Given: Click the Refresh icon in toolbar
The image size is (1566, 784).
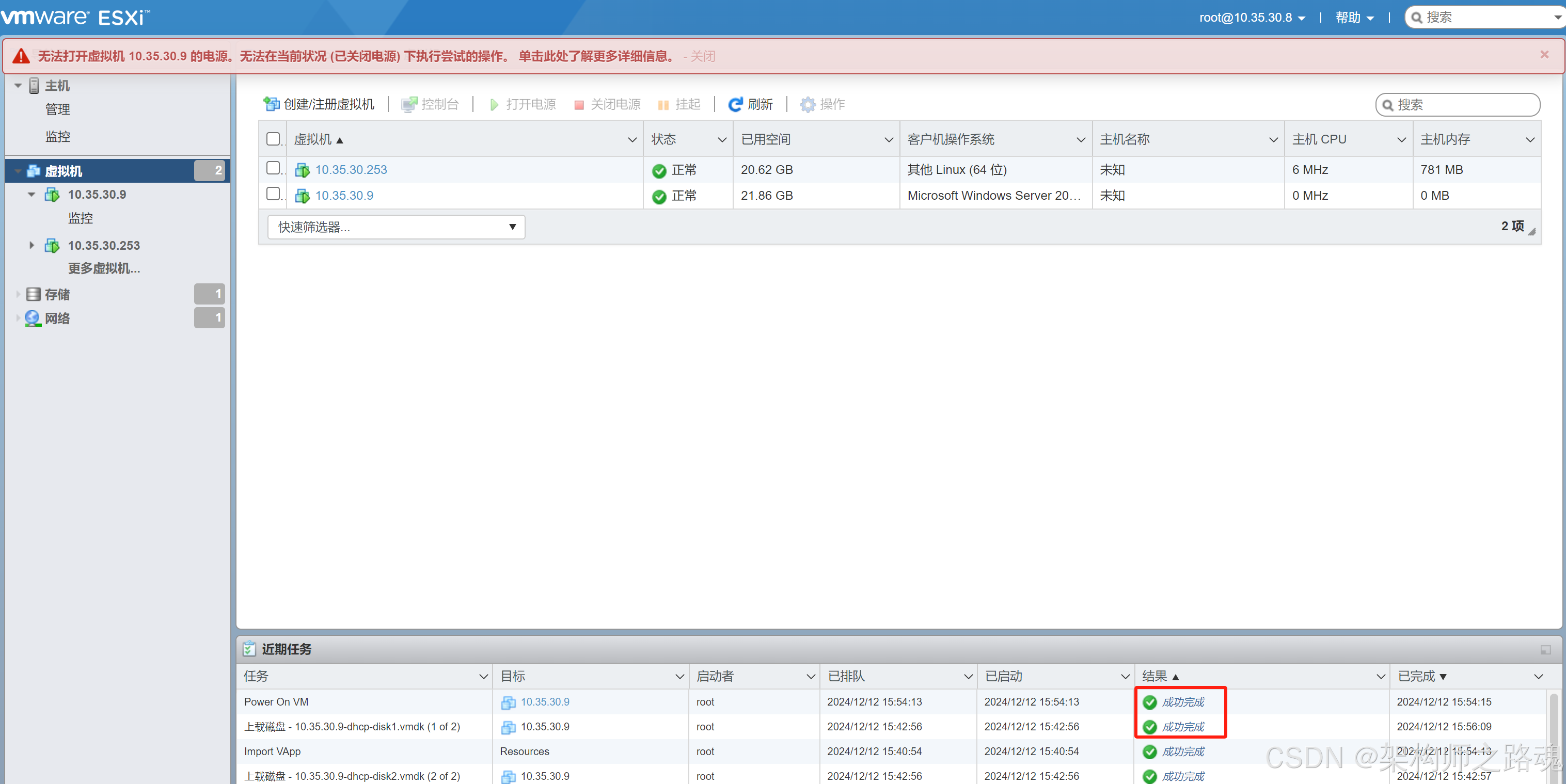Looking at the screenshot, I should point(735,105).
